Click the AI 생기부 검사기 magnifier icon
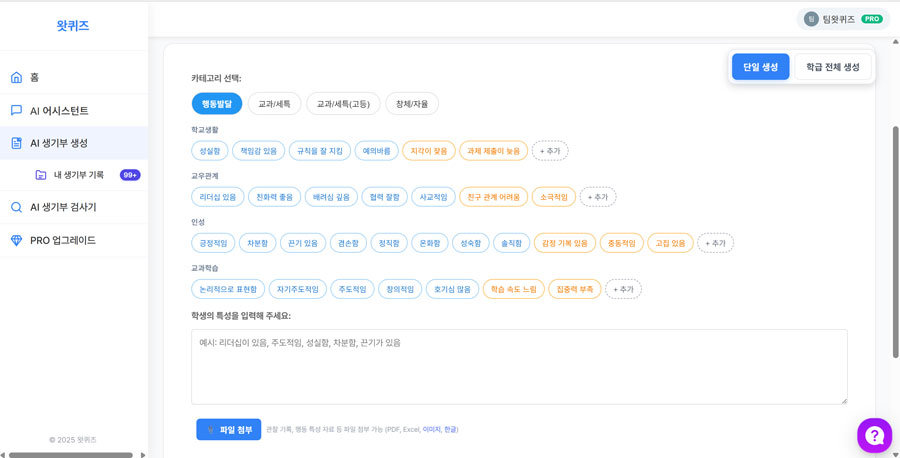Image resolution: width=900 pixels, height=458 pixels. click(16, 207)
